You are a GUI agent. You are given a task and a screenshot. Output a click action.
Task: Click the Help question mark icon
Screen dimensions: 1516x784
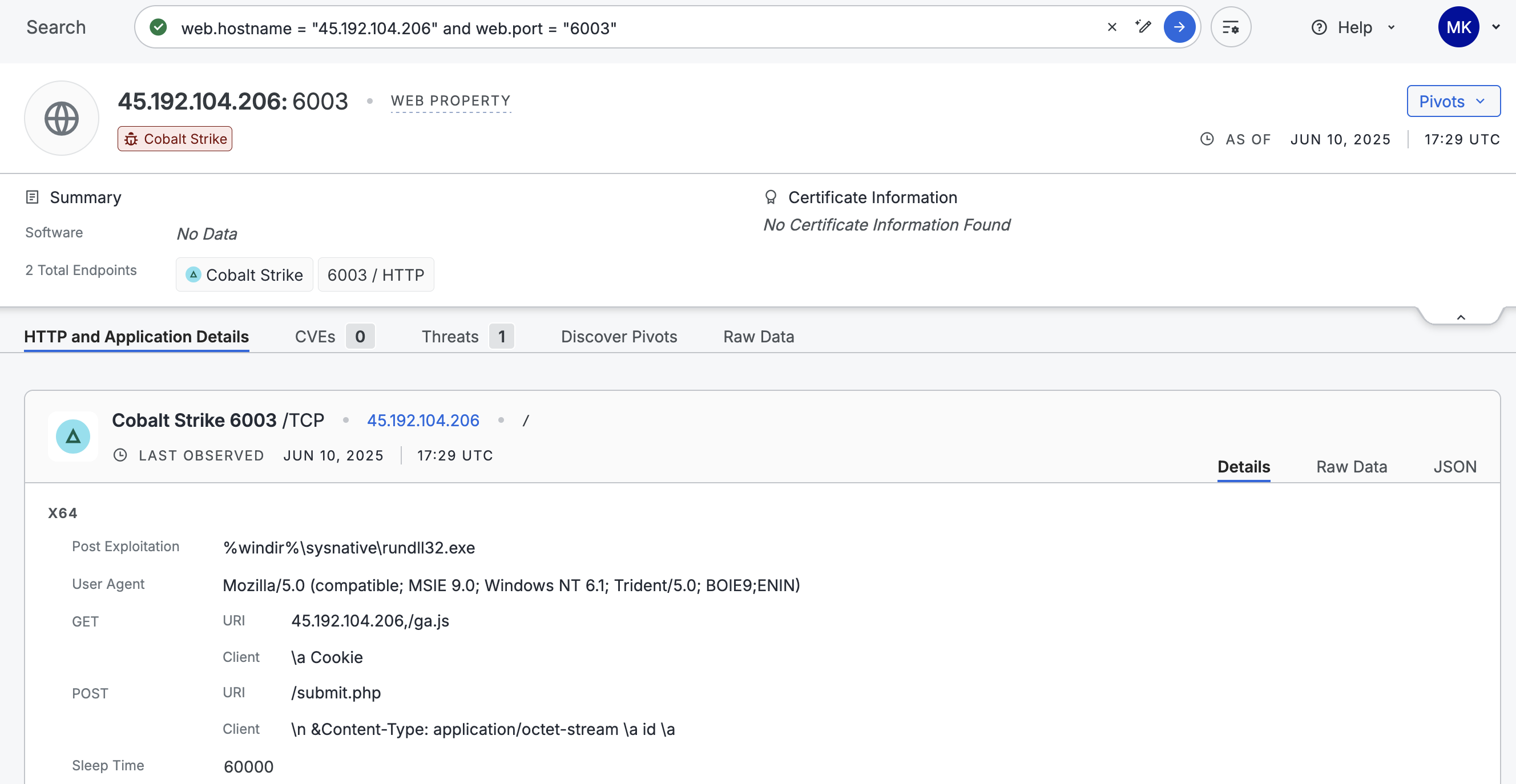1319,27
